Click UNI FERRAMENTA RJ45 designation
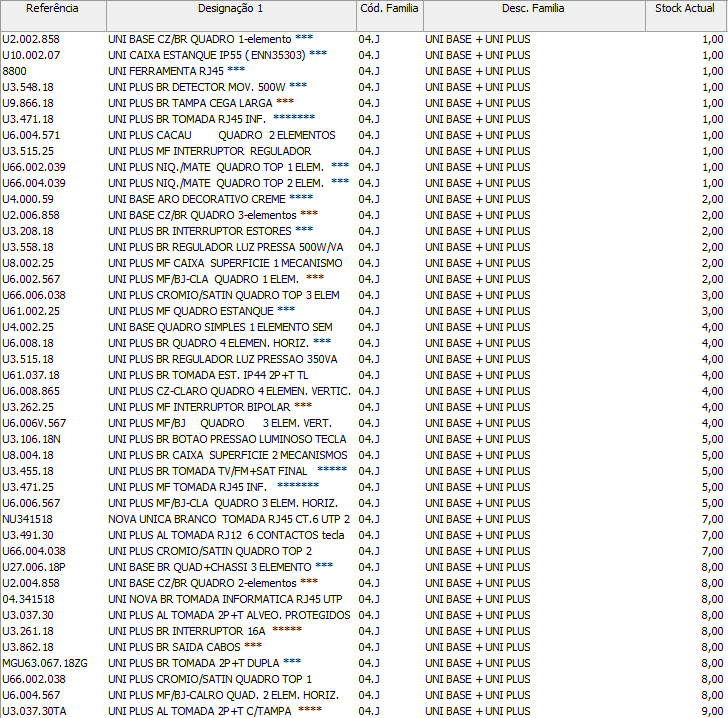 click(x=176, y=72)
